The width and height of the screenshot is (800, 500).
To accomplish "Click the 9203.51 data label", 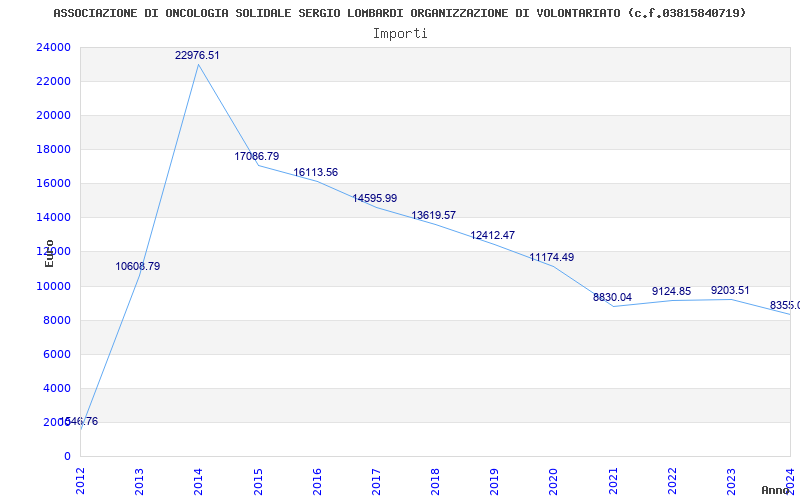I will [x=730, y=290].
